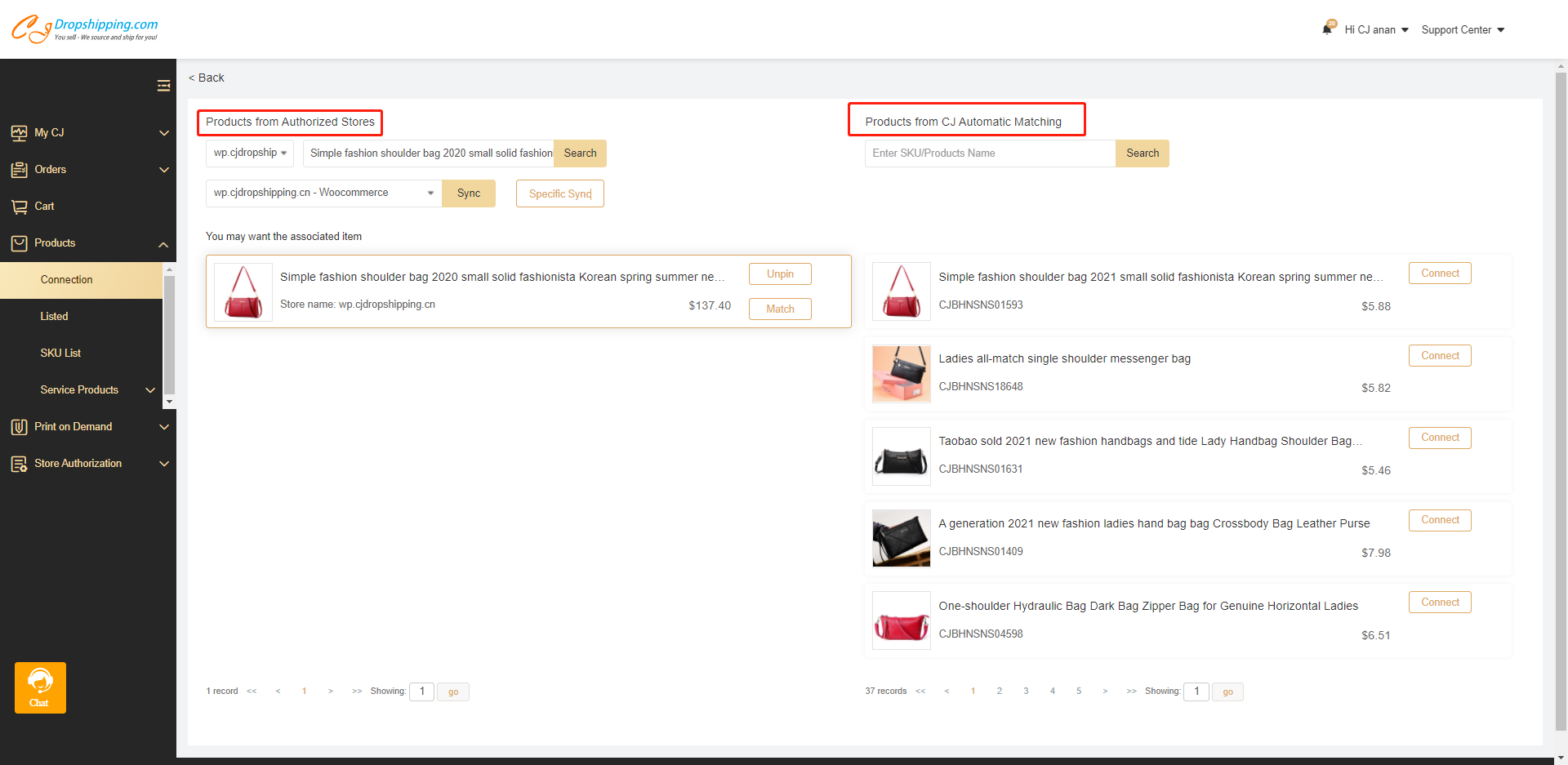Click the My CJ dashboard icon
This screenshot has width=1568, height=765.
19,133
